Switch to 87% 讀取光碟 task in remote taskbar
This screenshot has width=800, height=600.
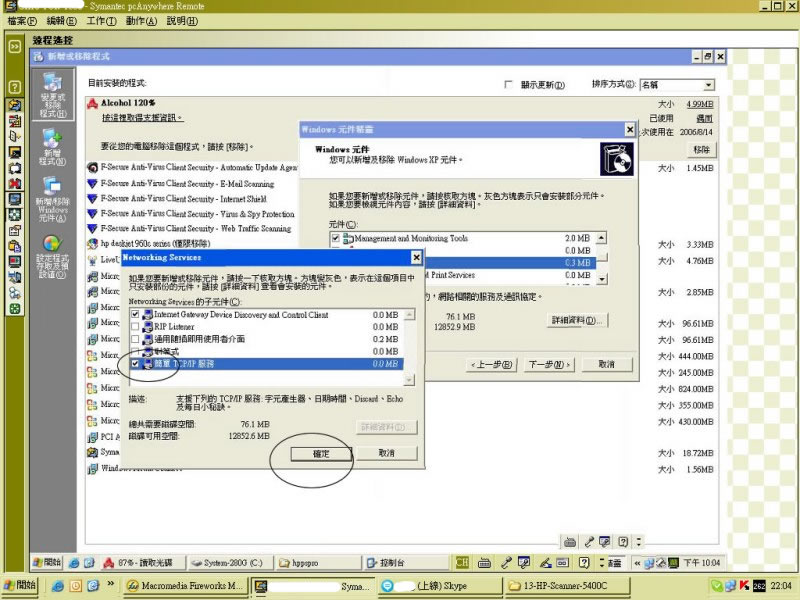(142, 563)
